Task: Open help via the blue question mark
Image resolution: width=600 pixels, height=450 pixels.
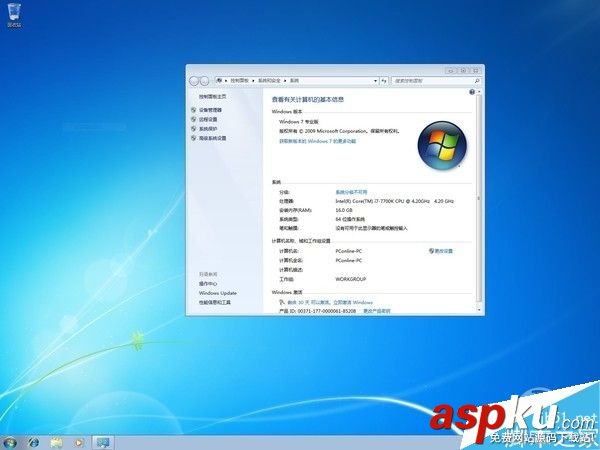Action: [x=472, y=92]
